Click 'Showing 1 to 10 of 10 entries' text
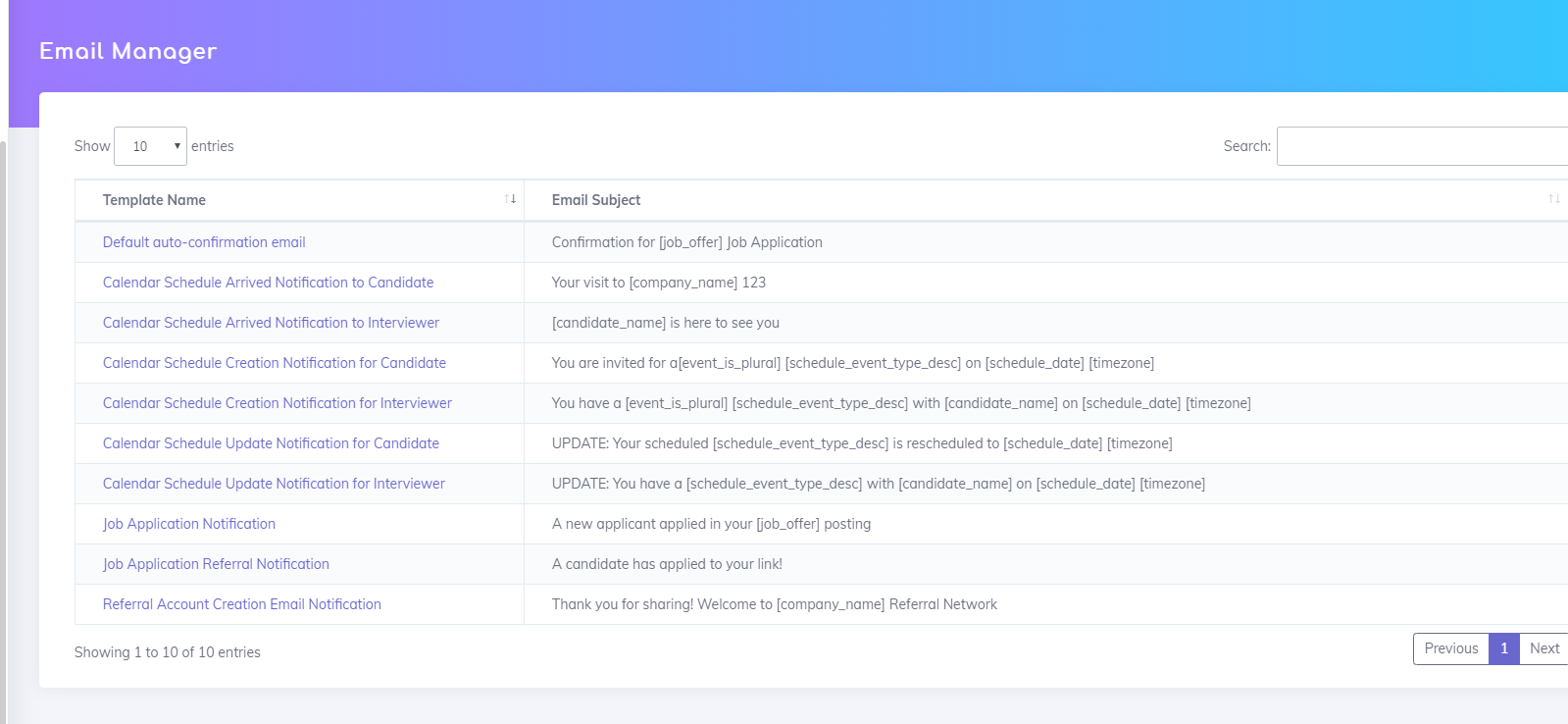Viewport: 1568px width, 724px height. 168,652
